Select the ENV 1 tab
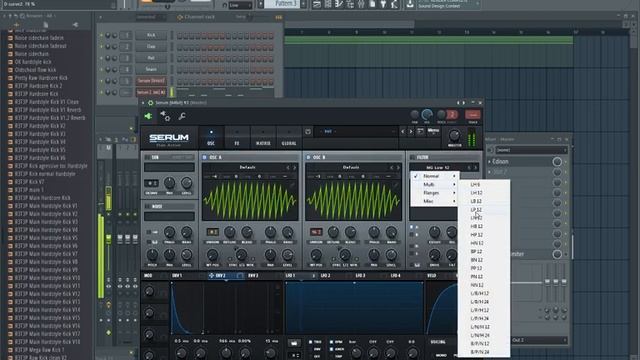Viewport: 640px width, 360px height. click(177, 276)
